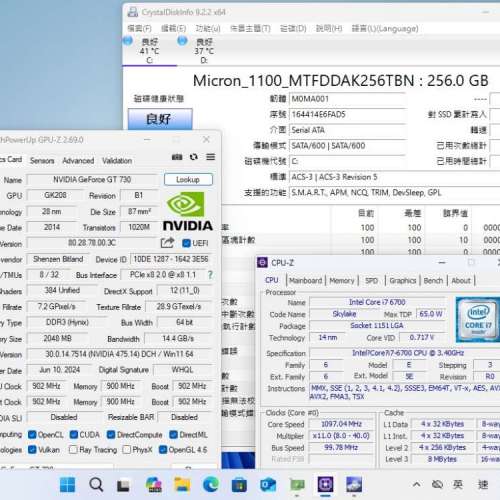The height and width of the screenshot is (500, 500).
Task: Switch to GPU-Z Validation tab
Action: pyautogui.click(x=117, y=161)
